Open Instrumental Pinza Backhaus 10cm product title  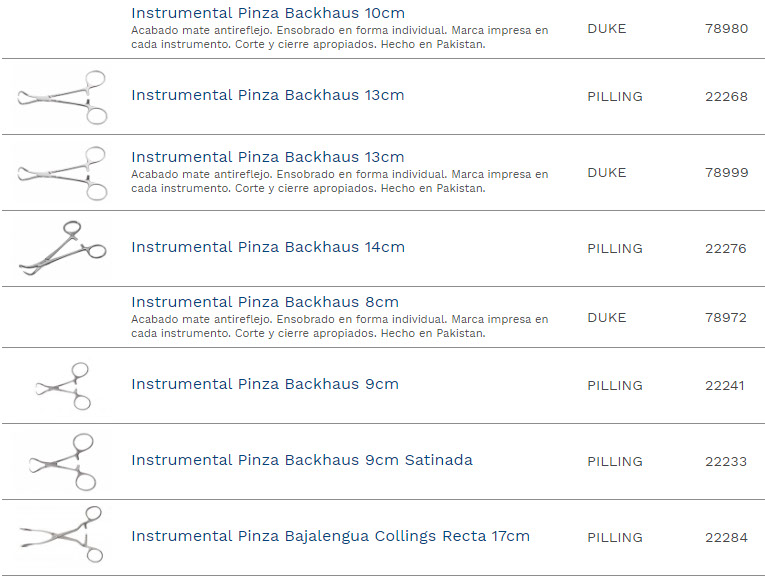click(268, 13)
